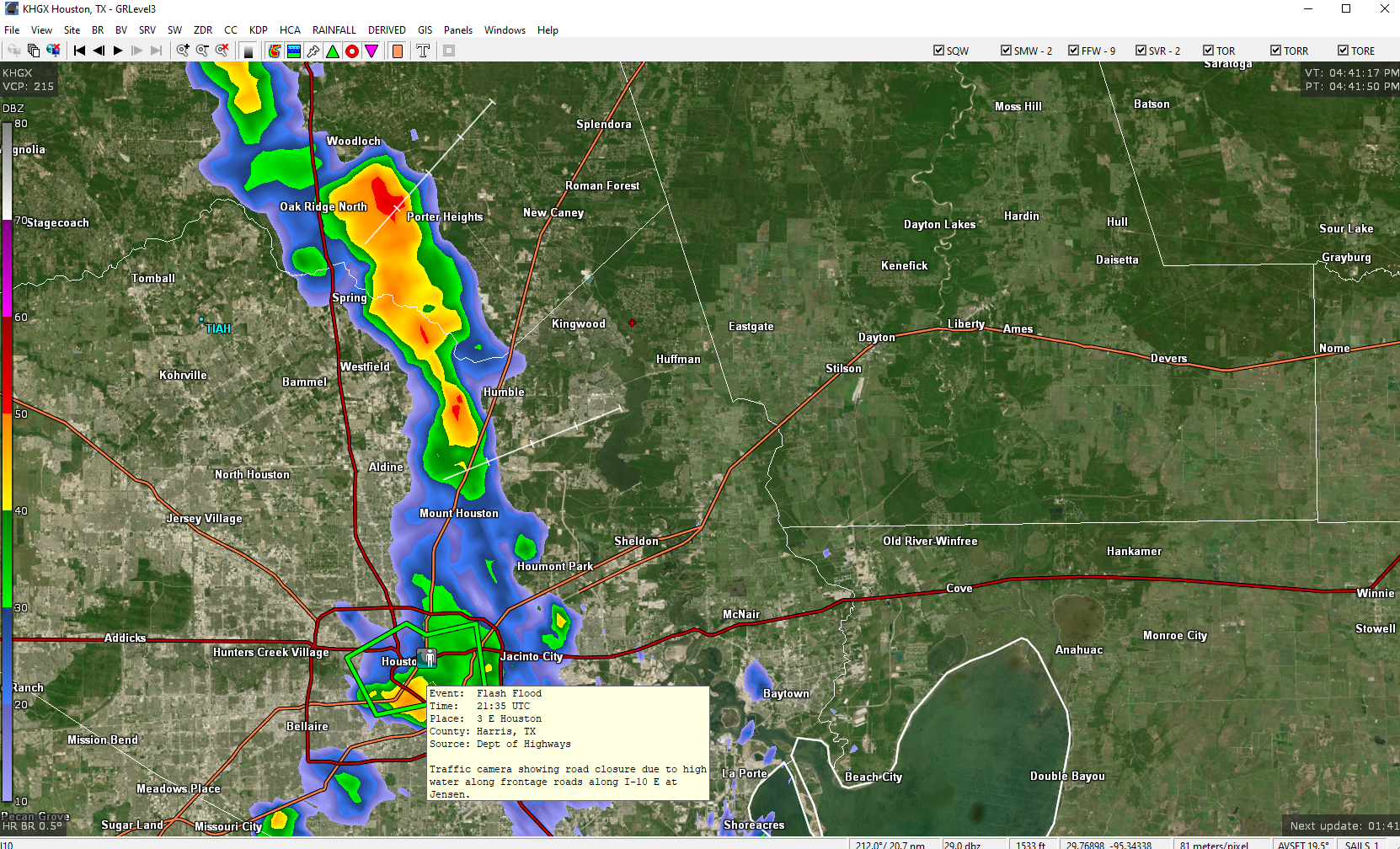Click the flash flood report tooltip box
Screen dimensions: 1400x849
coord(568,744)
